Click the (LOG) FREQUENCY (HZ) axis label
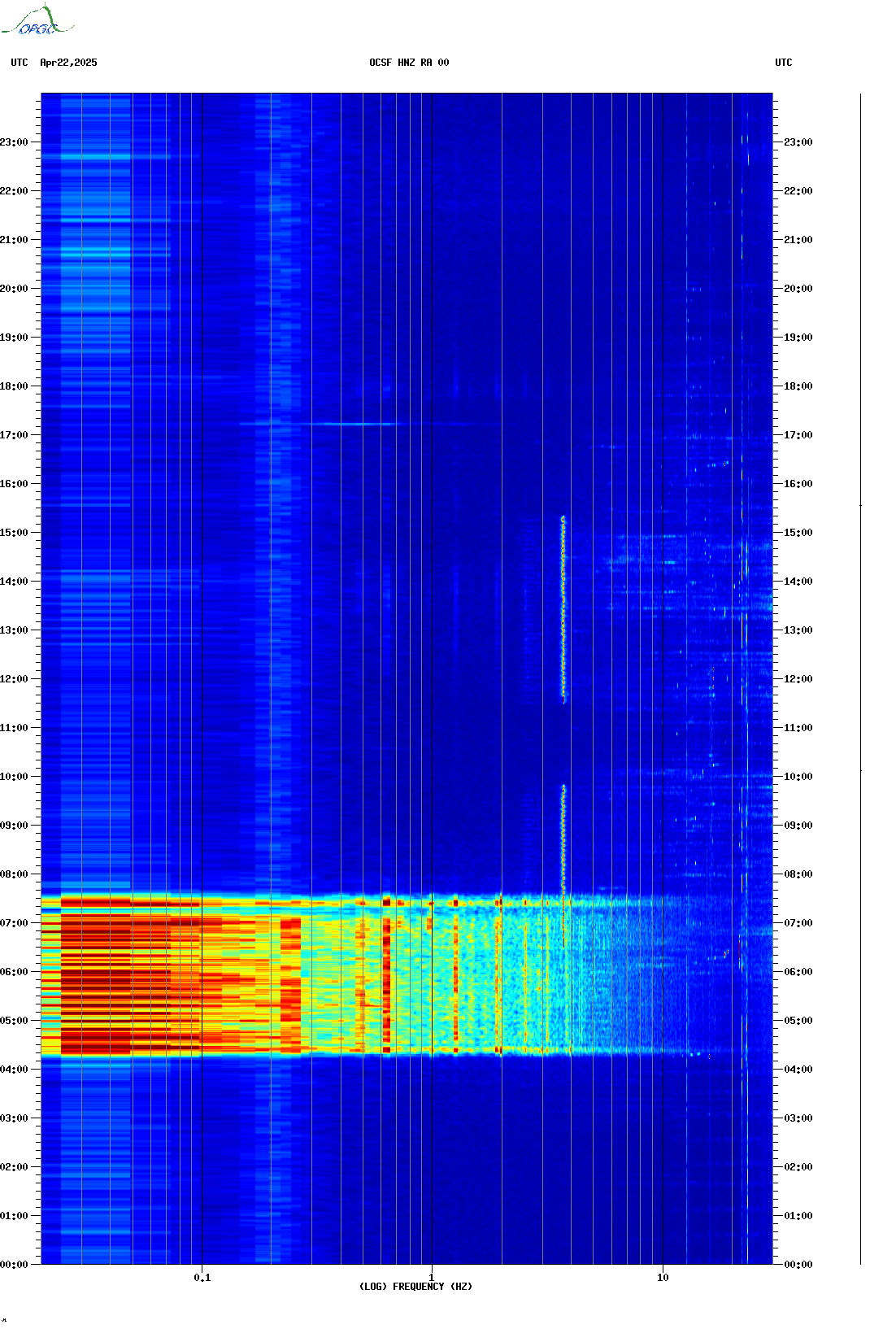896x1329 pixels. coord(415,1287)
